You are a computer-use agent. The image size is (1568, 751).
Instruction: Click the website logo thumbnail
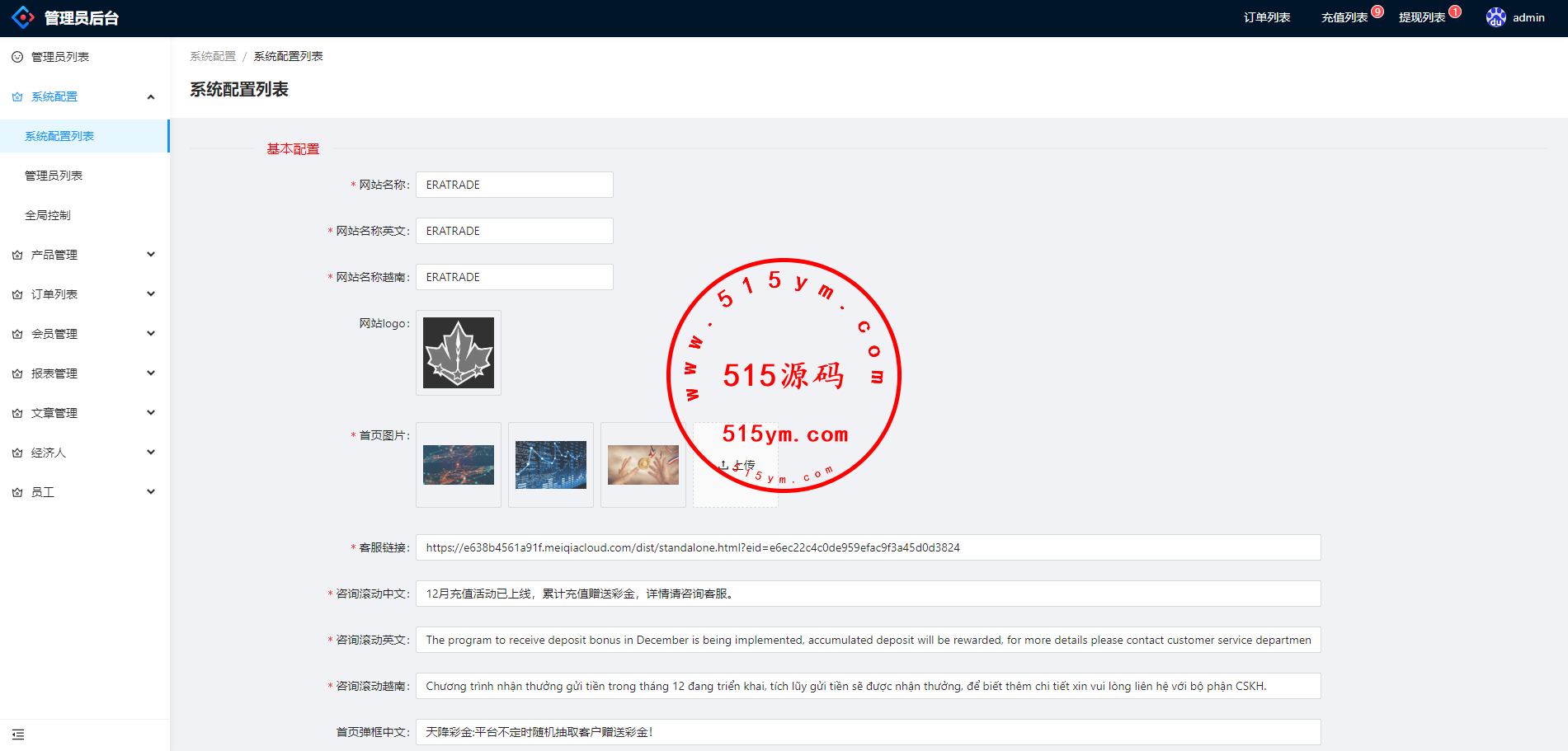coord(459,353)
